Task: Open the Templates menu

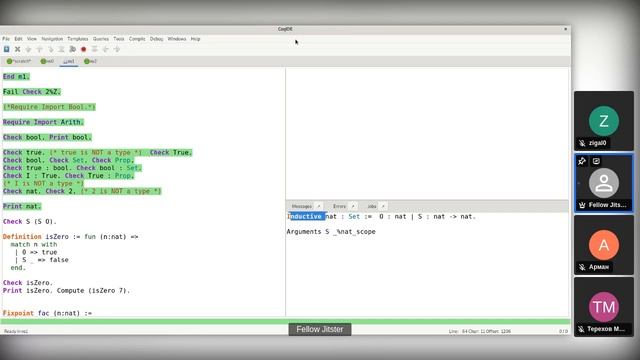Action: [x=78, y=39]
